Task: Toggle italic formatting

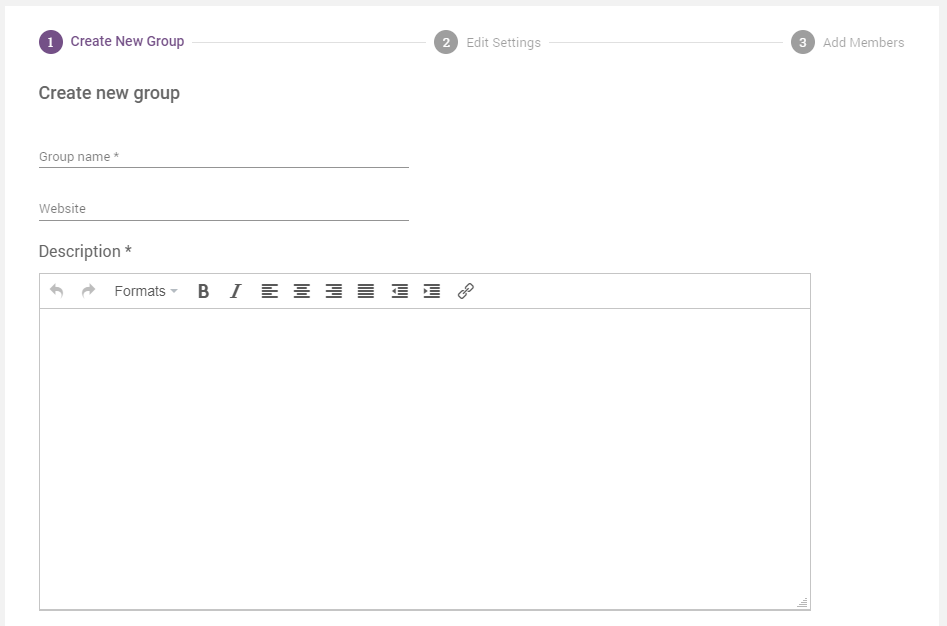Action: [x=236, y=291]
